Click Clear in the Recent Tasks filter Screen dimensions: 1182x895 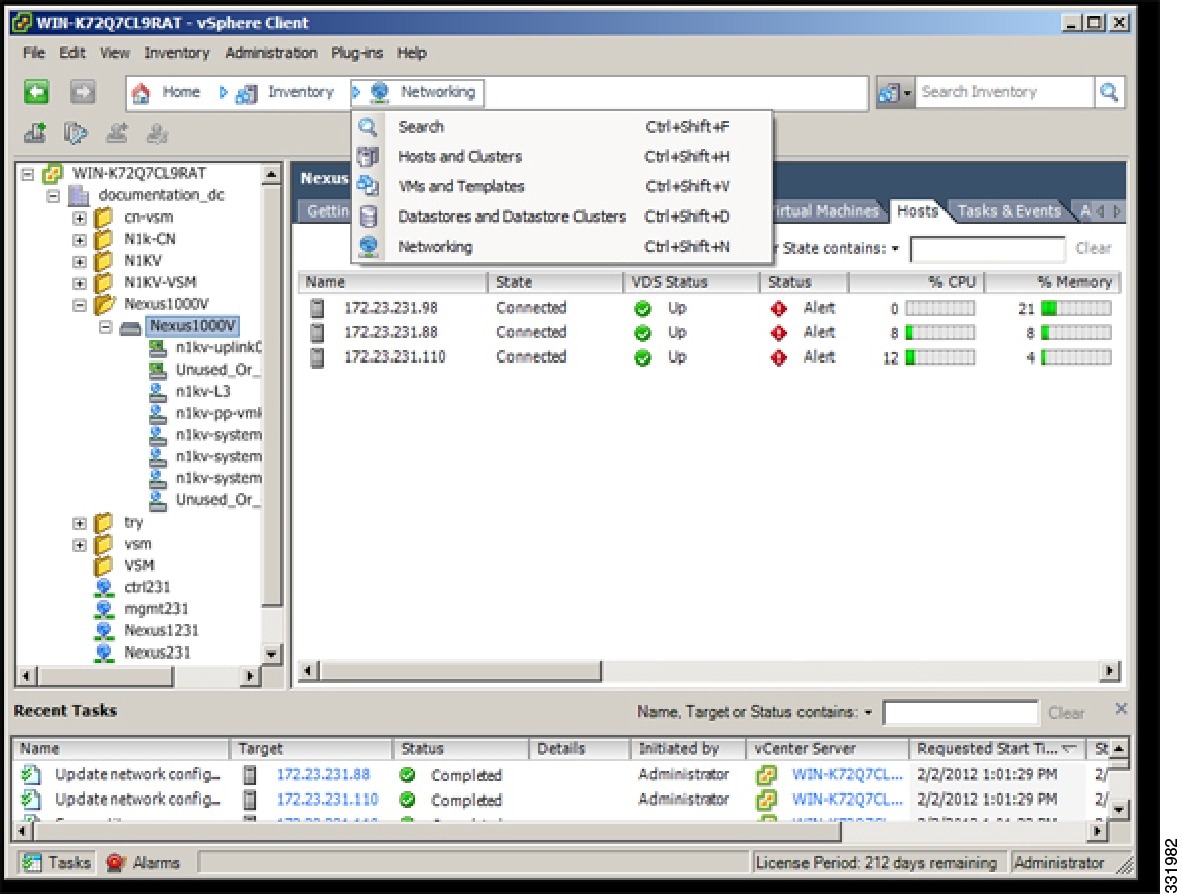(1066, 713)
